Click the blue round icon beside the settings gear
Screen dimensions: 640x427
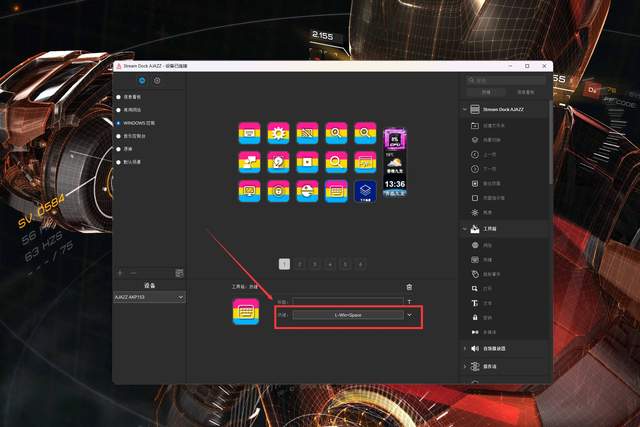tap(142, 81)
